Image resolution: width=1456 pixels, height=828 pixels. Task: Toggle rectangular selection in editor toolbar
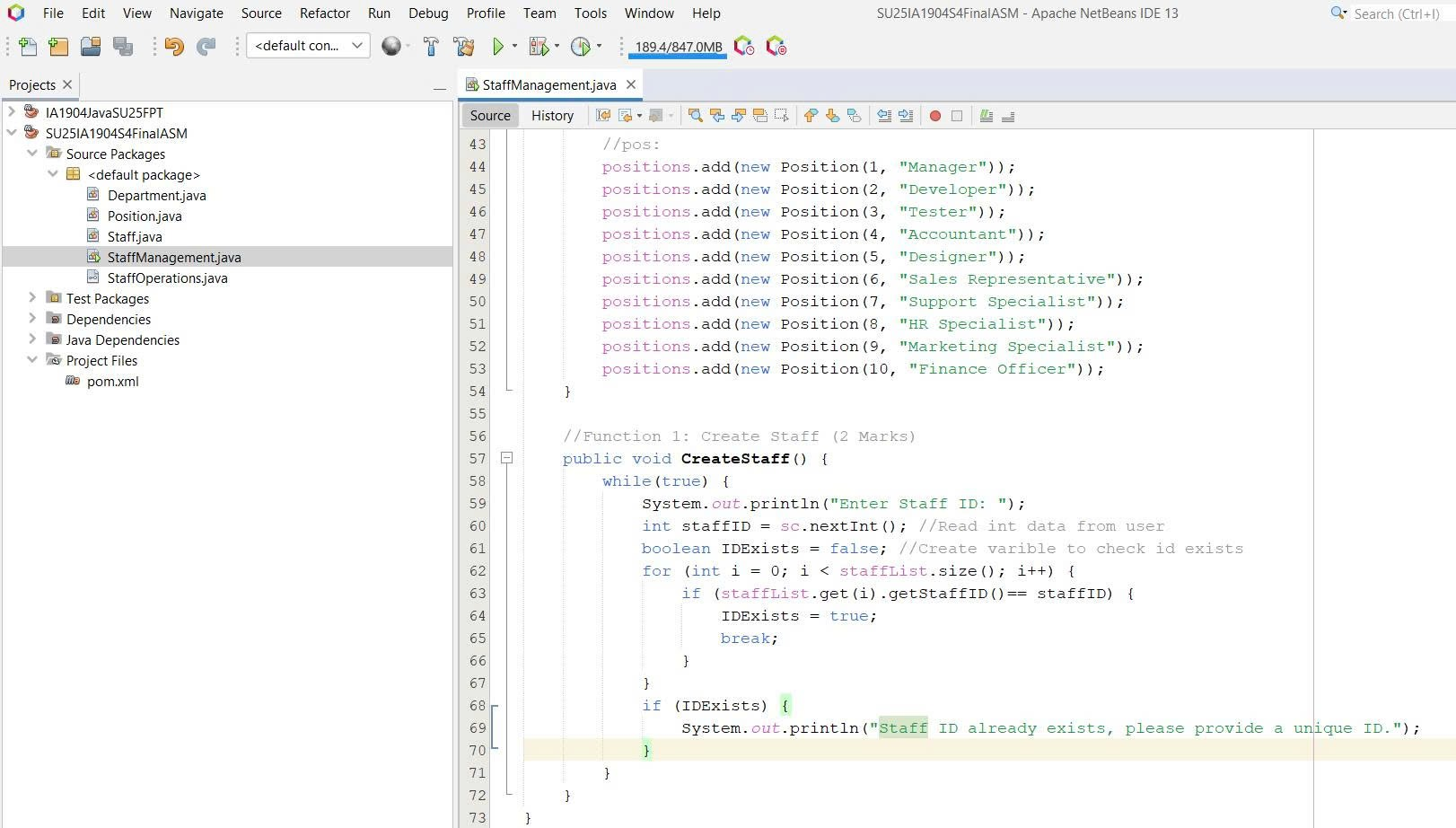click(x=782, y=116)
